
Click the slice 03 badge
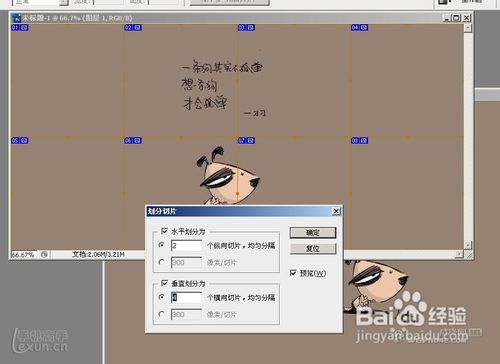pos(246,27)
